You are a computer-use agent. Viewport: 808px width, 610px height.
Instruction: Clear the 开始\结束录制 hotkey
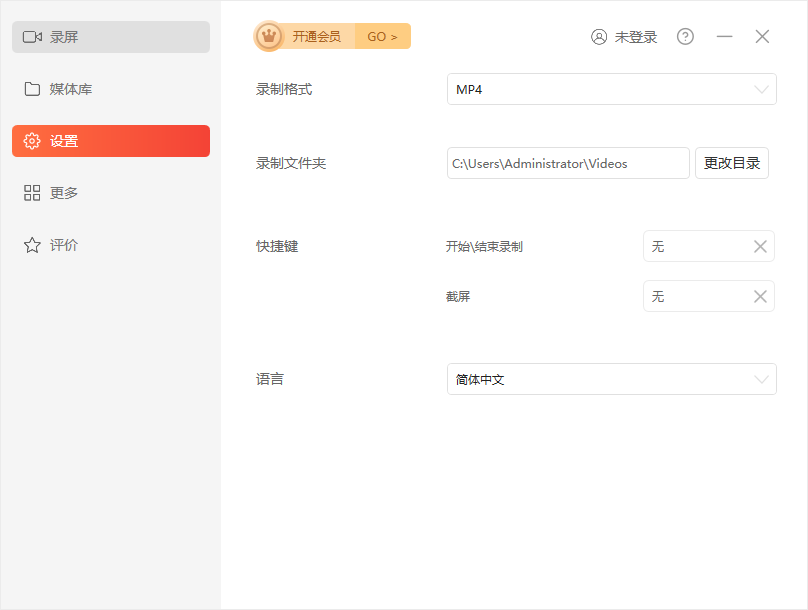(x=760, y=246)
